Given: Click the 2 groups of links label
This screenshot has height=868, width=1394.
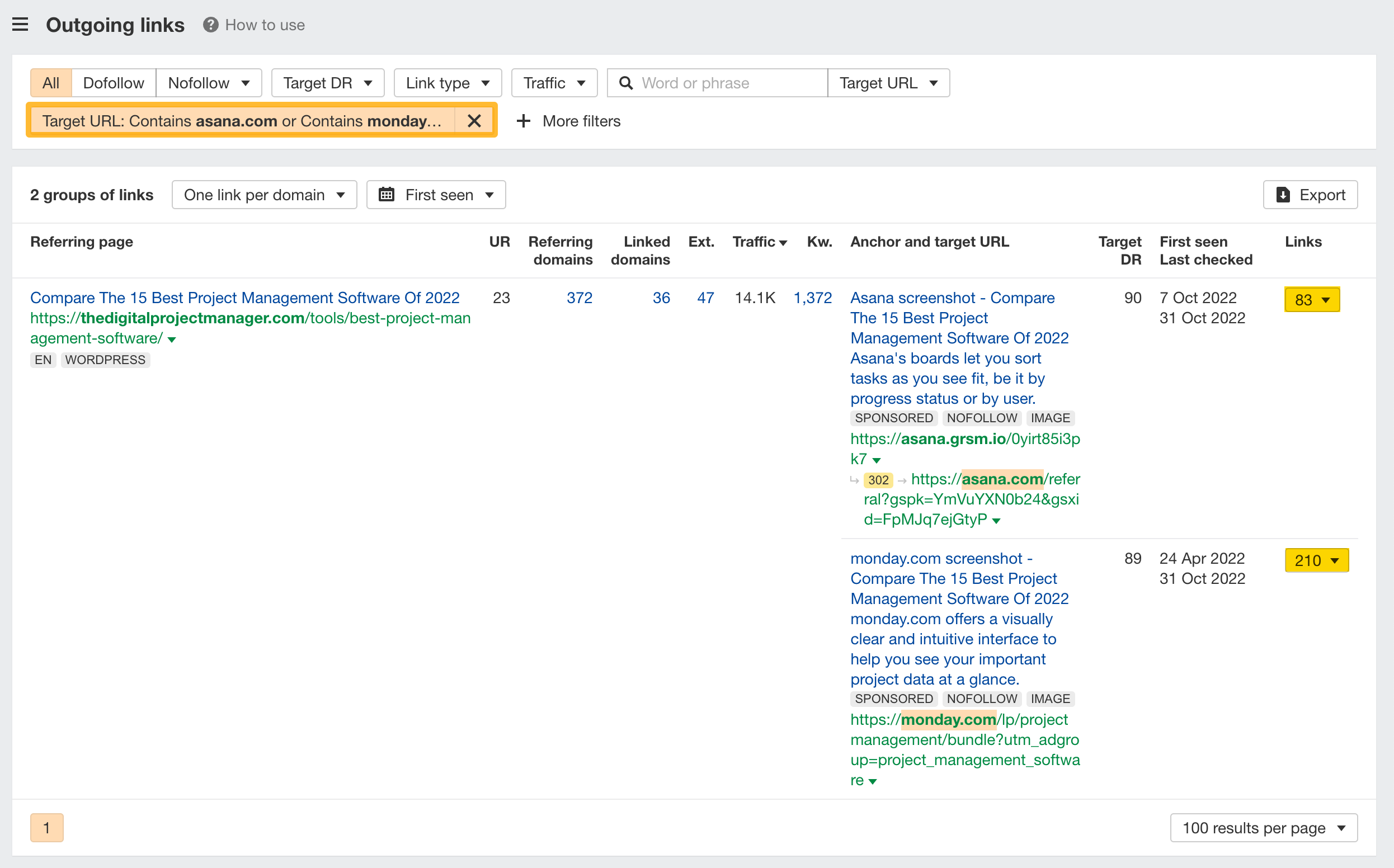Looking at the screenshot, I should (x=92, y=195).
